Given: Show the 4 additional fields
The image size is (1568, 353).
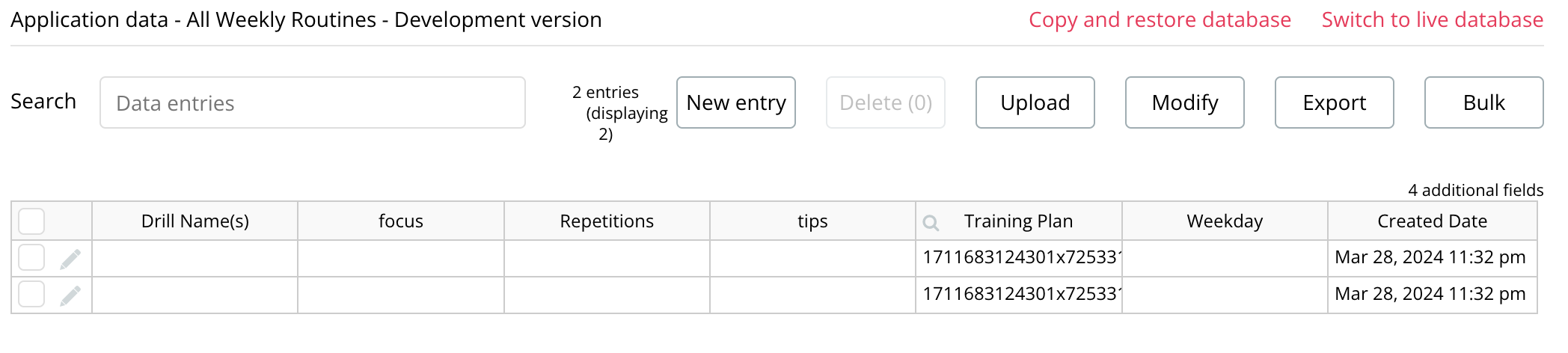Looking at the screenshot, I should (x=1476, y=190).
